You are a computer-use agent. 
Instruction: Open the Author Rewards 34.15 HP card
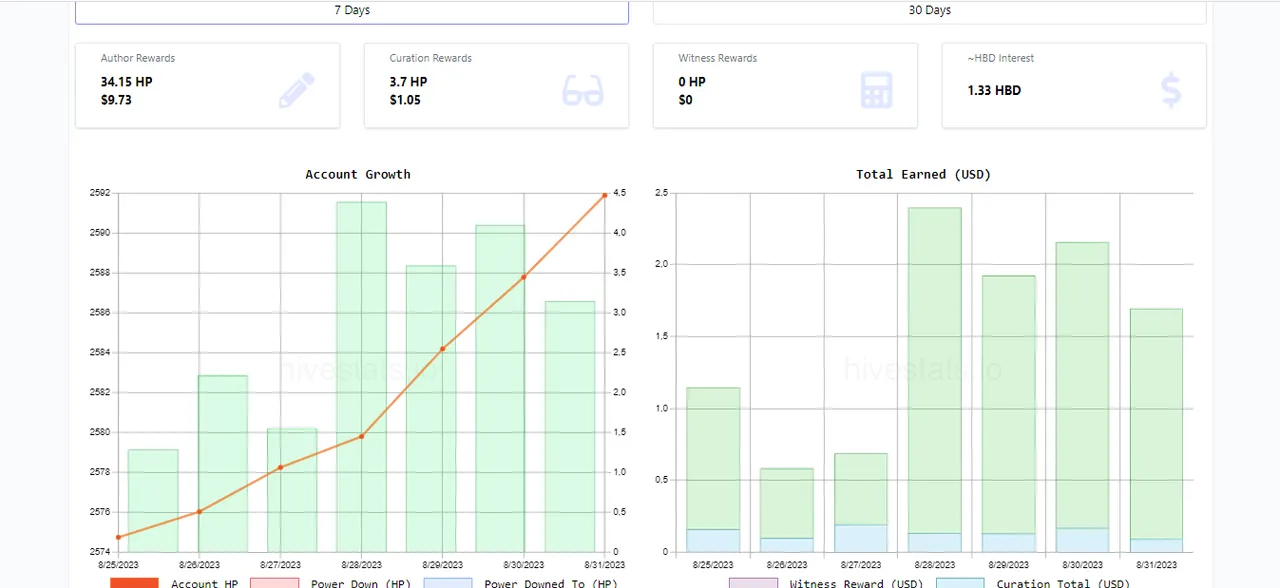tap(207, 85)
